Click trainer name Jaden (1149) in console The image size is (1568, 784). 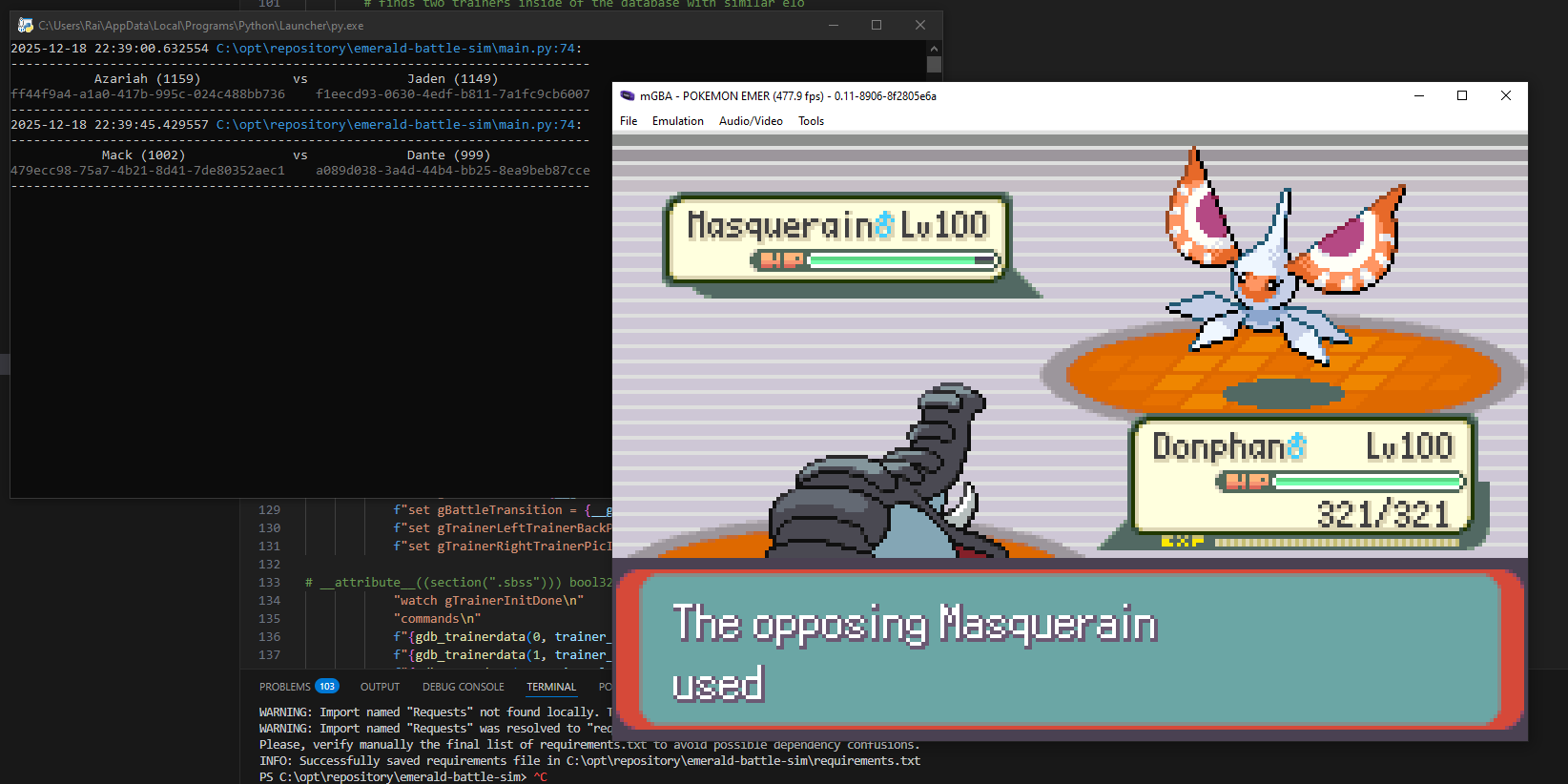click(452, 79)
